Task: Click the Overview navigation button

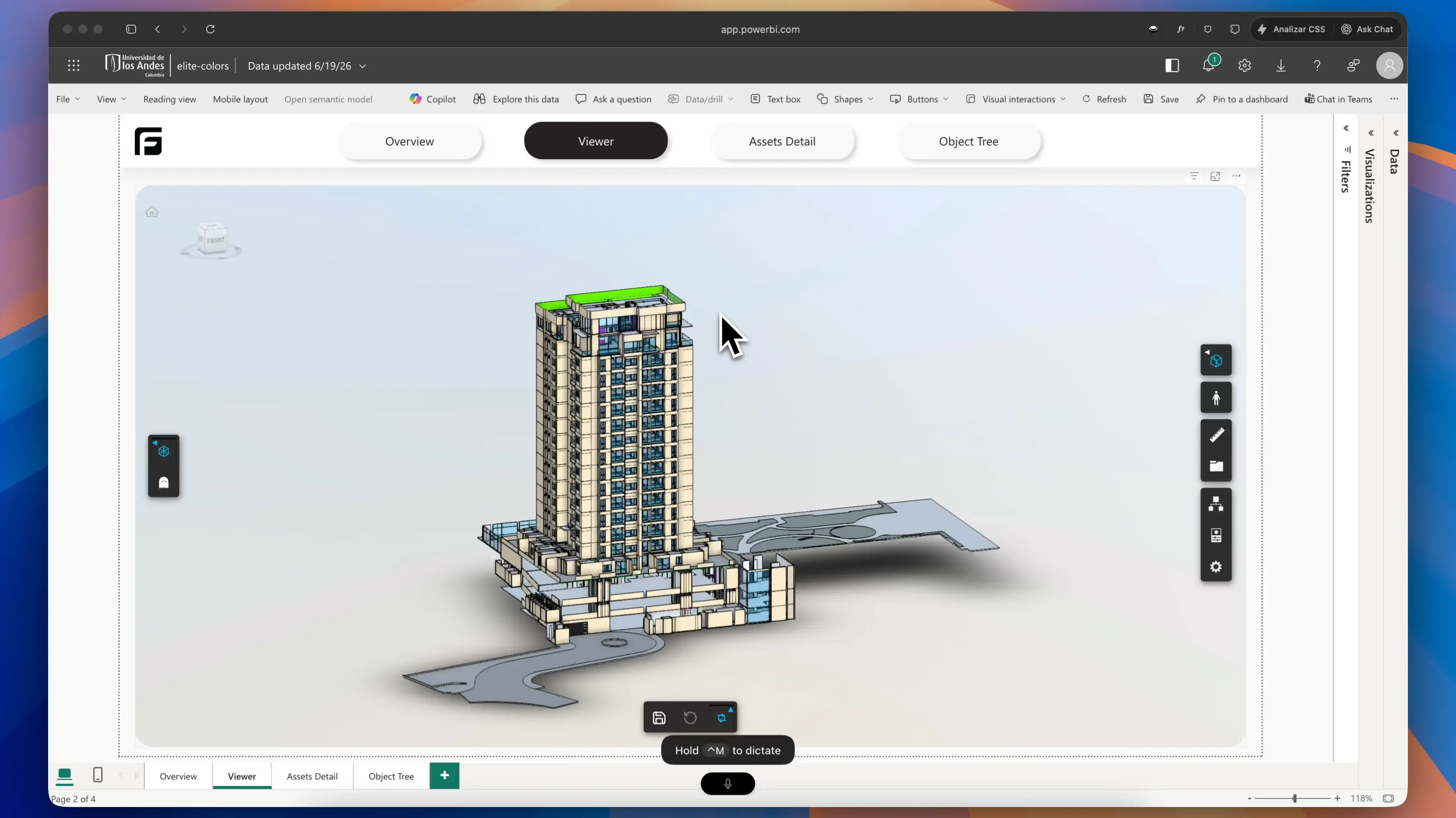Action: (x=410, y=141)
